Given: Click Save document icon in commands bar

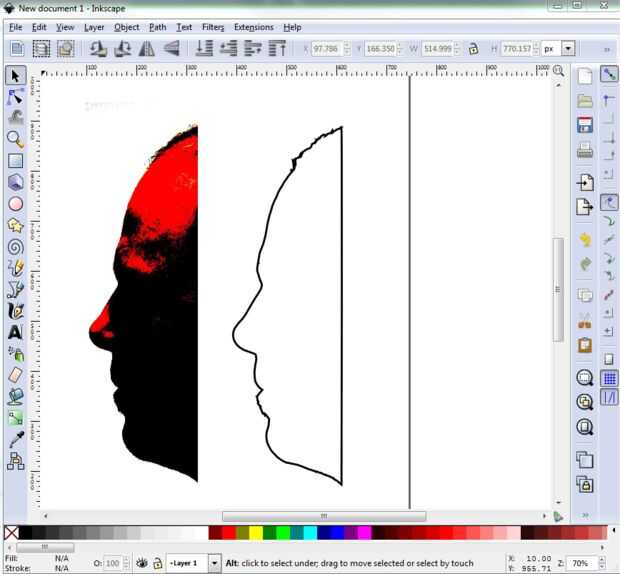Looking at the screenshot, I should coord(585,125).
